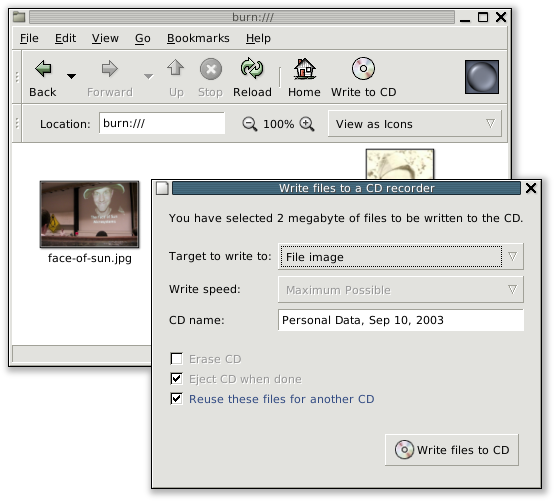Click the location bar drag handle

click(17, 124)
